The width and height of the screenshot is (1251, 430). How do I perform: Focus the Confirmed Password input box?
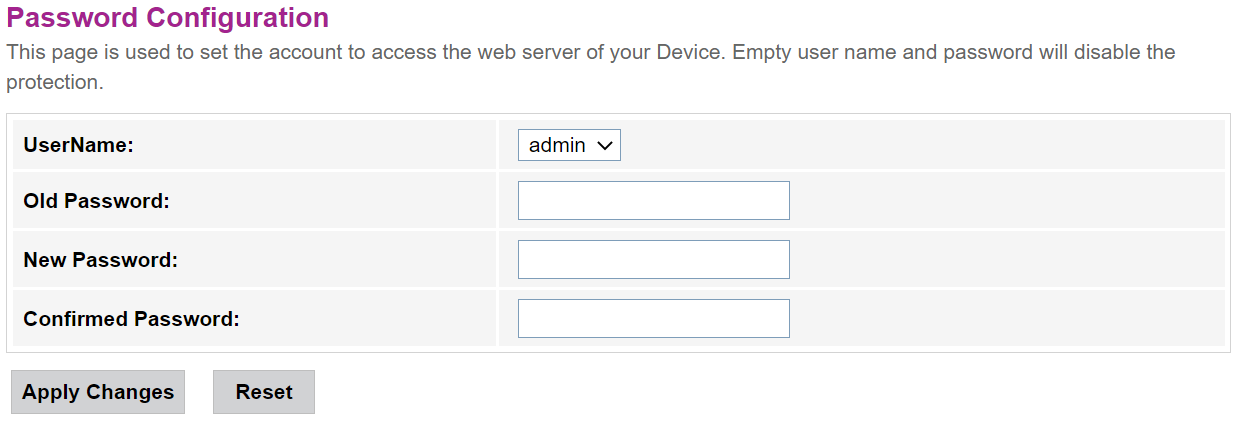pos(653,318)
